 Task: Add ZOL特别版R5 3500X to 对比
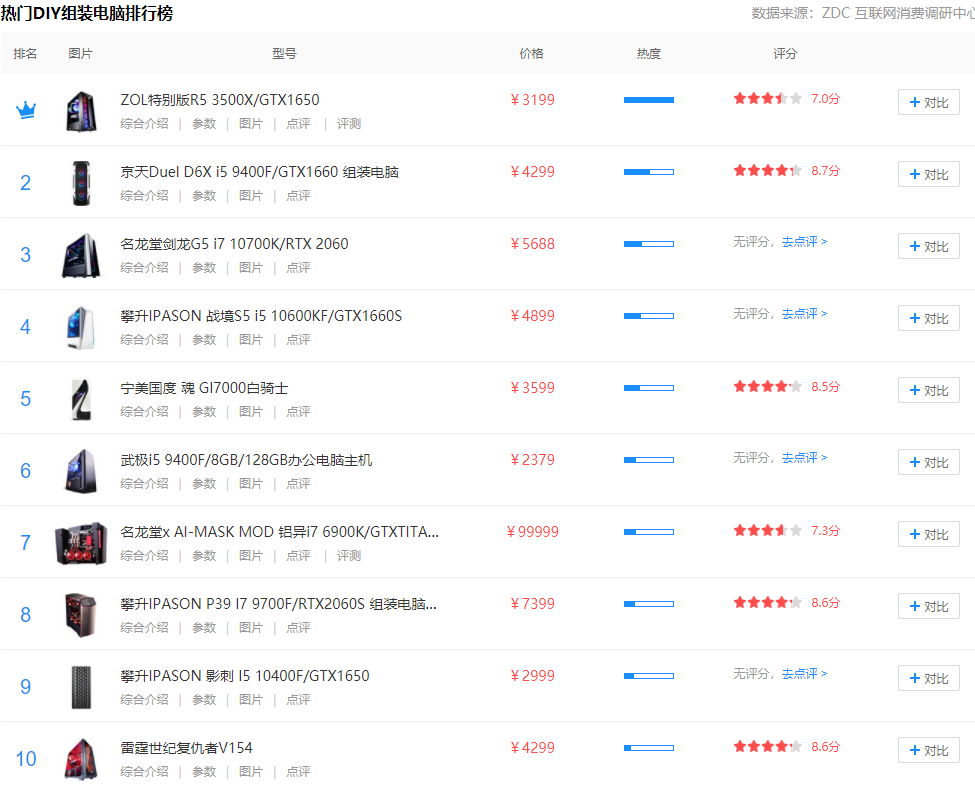[928, 102]
